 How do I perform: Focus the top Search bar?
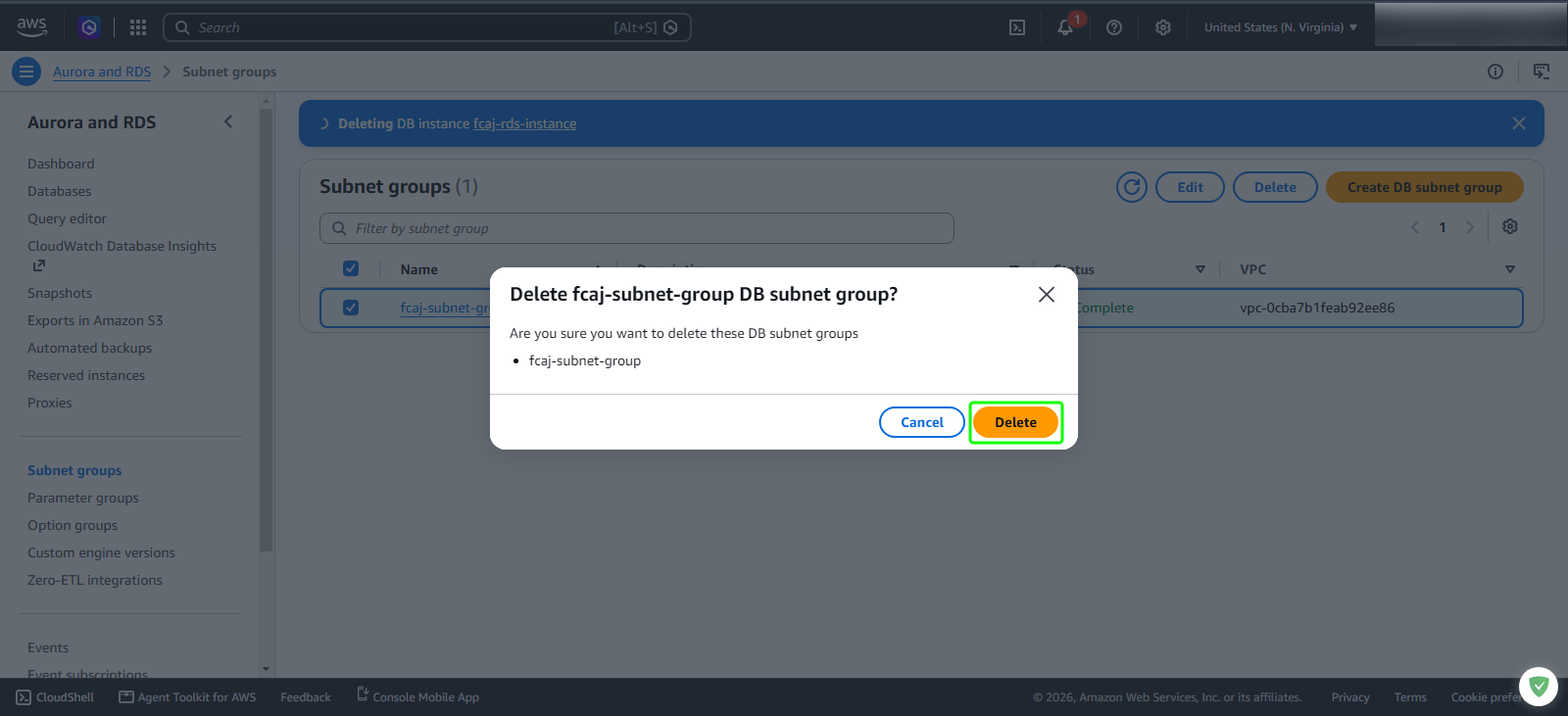coord(427,27)
